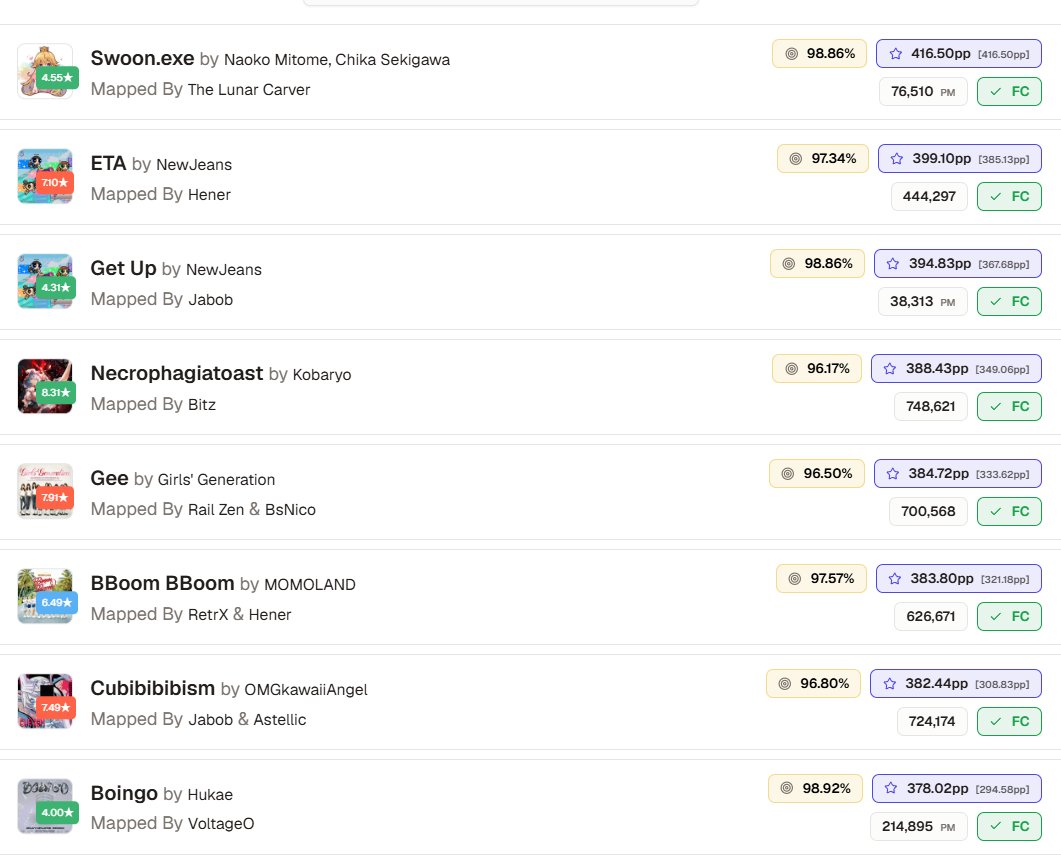Screen dimensions: 1061x855
Task: Open the Swoon.exe cover thumbnail
Action: tap(45, 71)
